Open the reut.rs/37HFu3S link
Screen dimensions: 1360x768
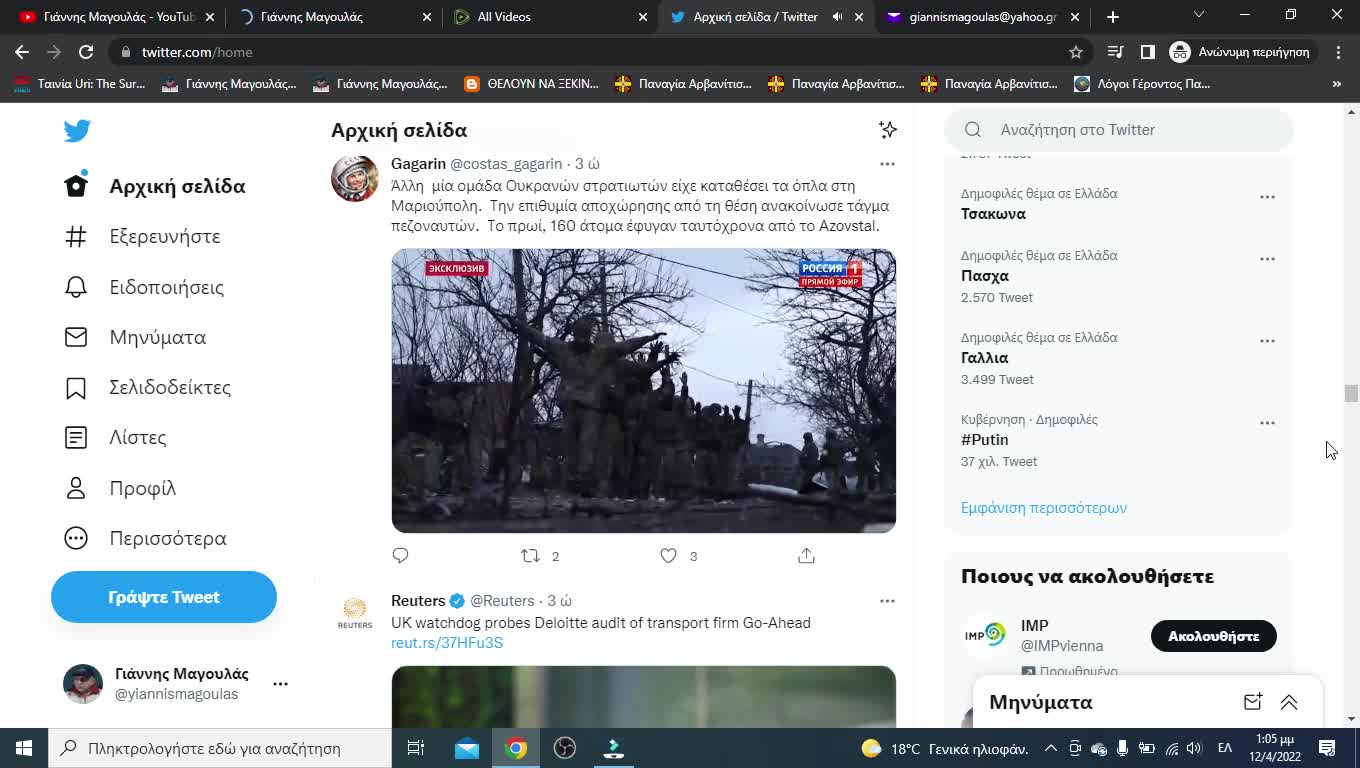447,643
